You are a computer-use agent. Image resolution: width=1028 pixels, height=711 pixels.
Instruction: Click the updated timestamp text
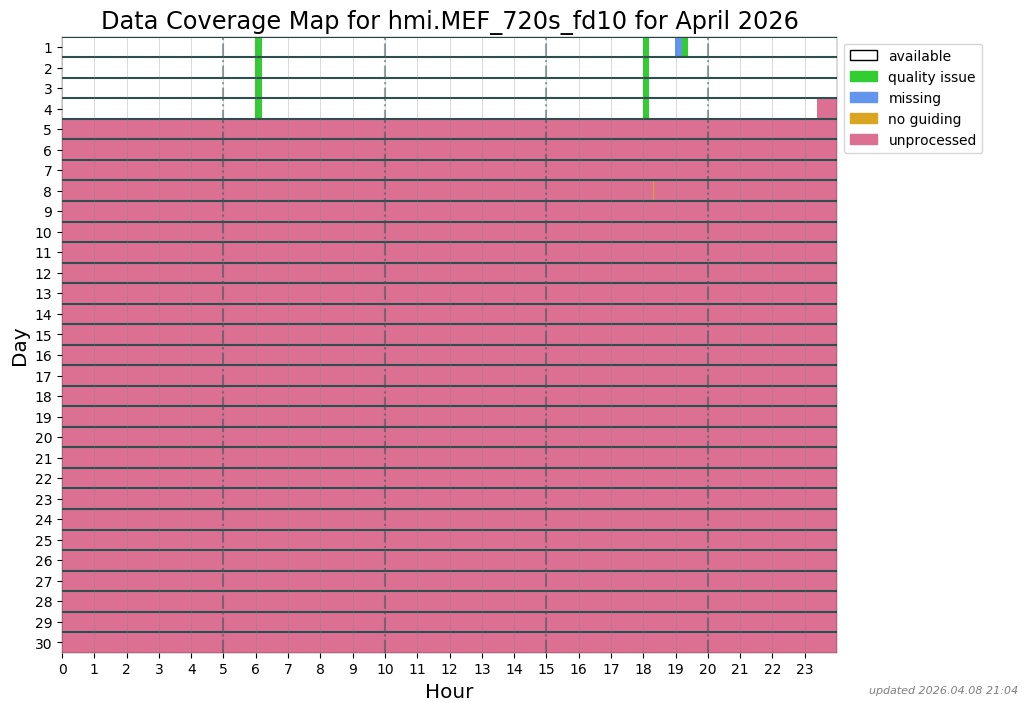click(x=943, y=690)
